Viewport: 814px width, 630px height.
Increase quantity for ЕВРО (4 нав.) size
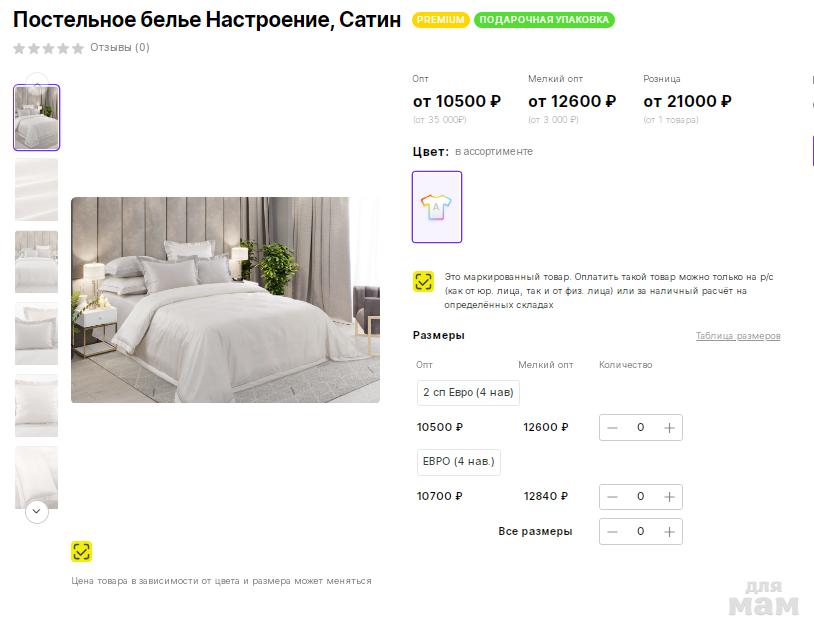tap(670, 497)
